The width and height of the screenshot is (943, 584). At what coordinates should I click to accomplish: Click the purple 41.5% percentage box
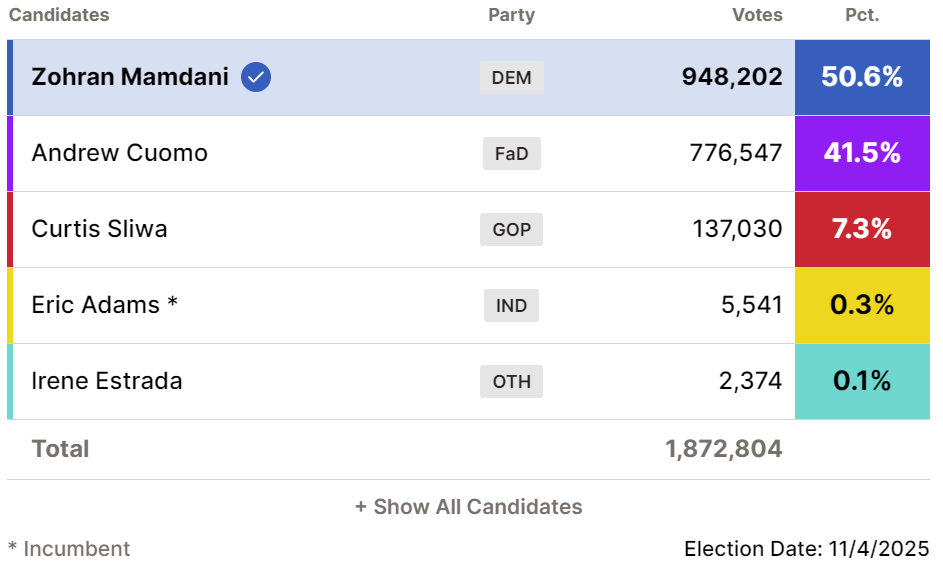click(x=862, y=153)
